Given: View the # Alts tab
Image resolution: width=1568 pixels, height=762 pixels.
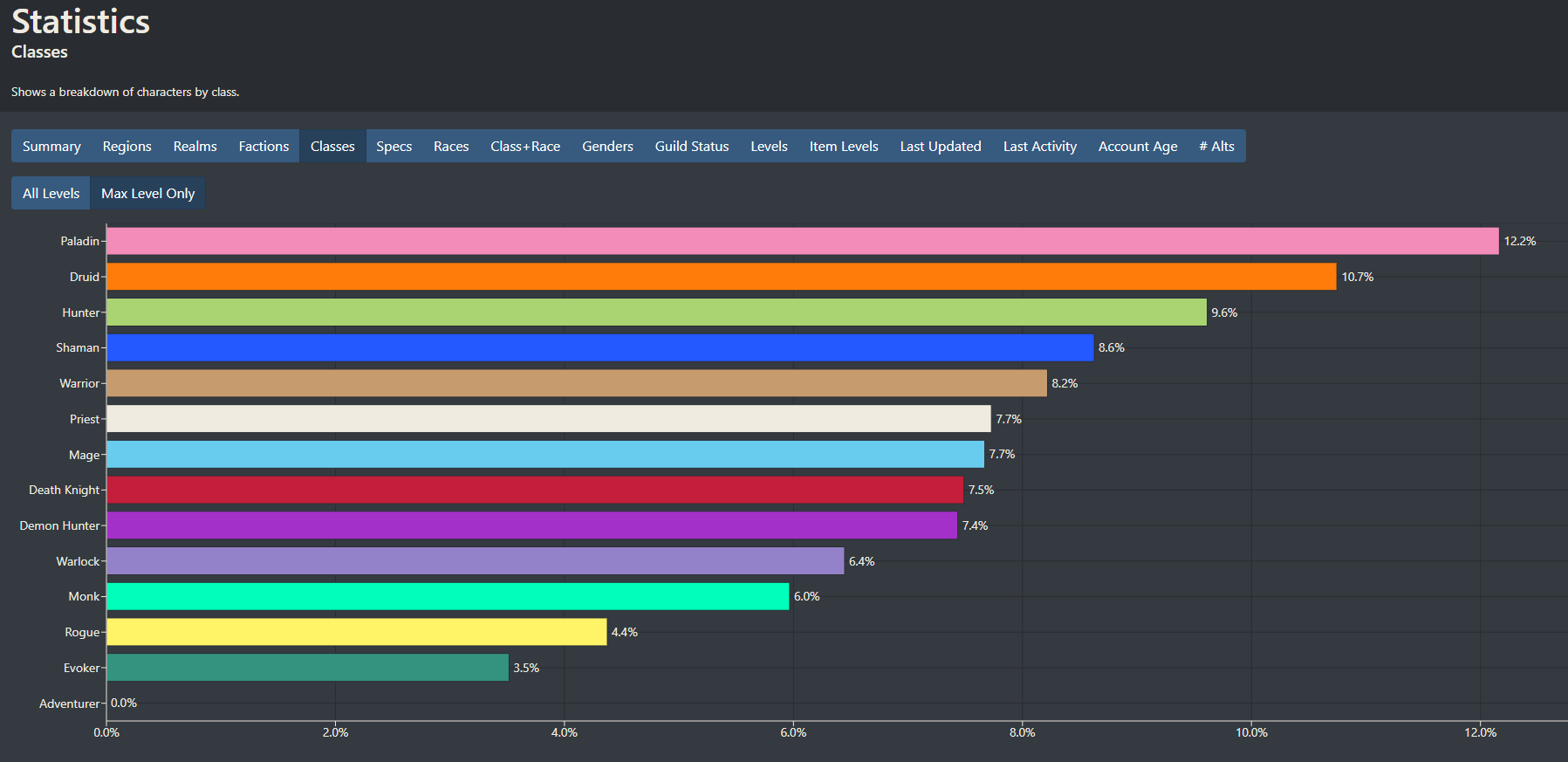Looking at the screenshot, I should (1216, 146).
